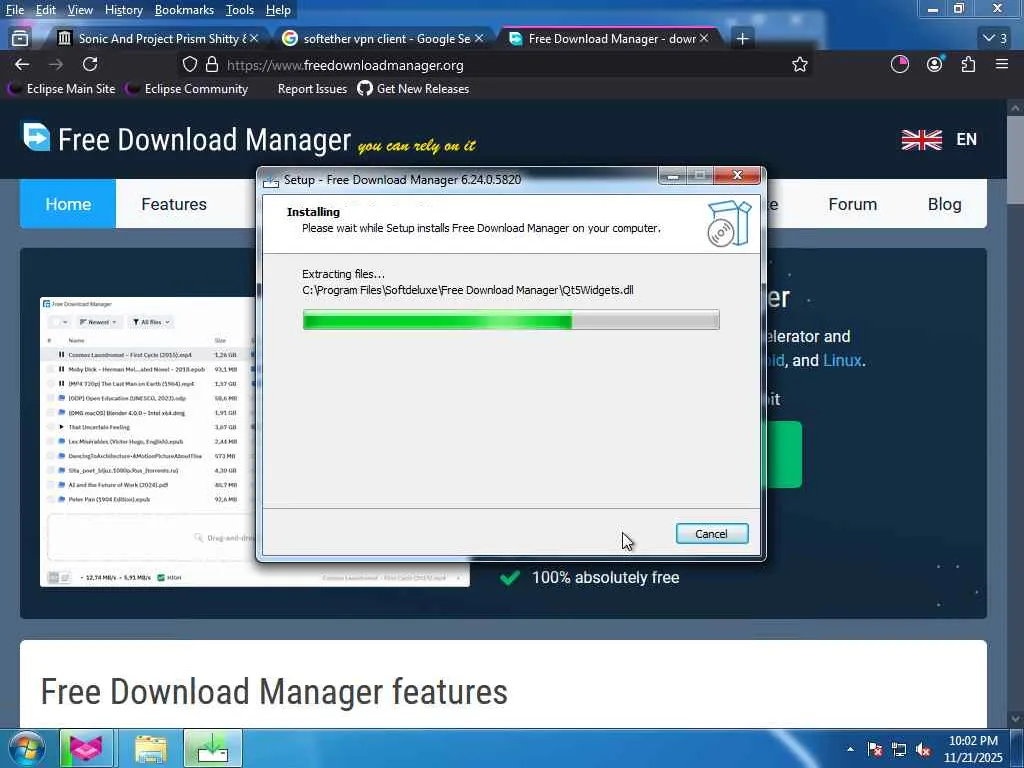Open the Forum navigation link
The height and width of the screenshot is (768, 1024).
pyautogui.click(x=852, y=204)
